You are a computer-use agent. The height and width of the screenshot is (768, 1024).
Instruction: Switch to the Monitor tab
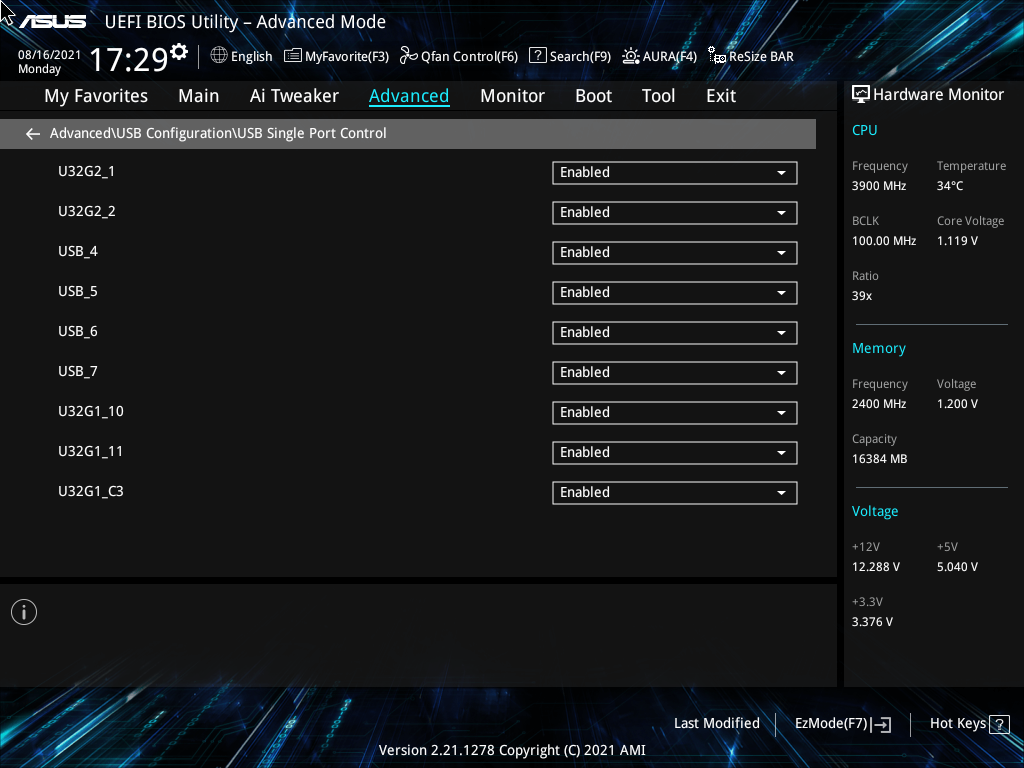pyautogui.click(x=512, y=96)
